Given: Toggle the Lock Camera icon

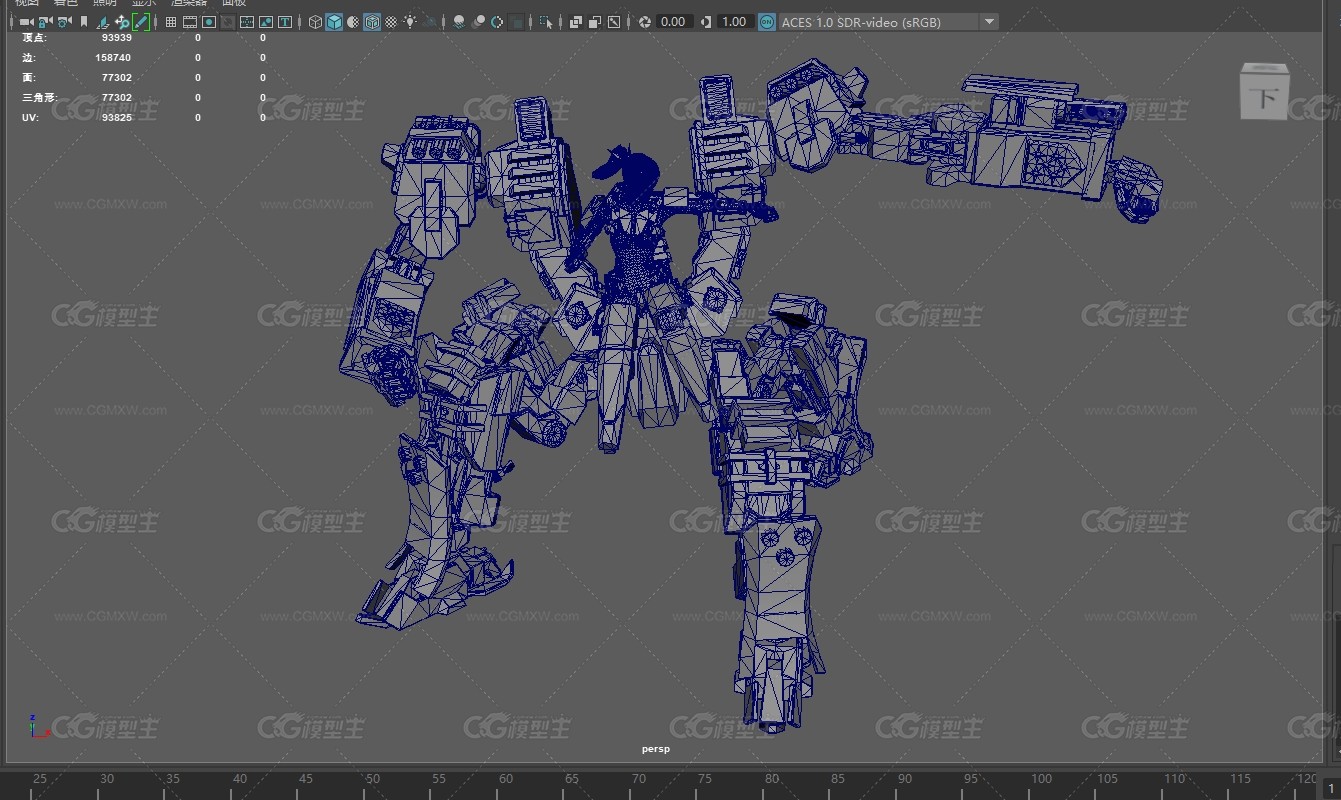Looking at the screenshot, I should (45, 22).
